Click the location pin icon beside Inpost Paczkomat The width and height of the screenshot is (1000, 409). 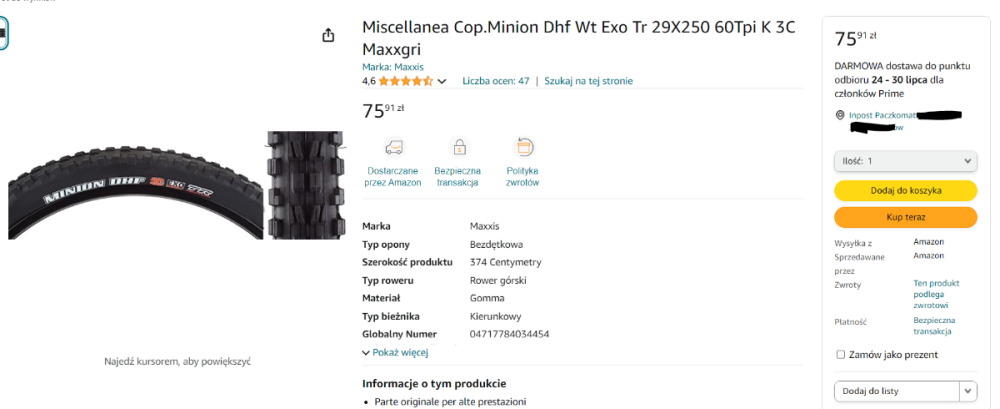840,115
